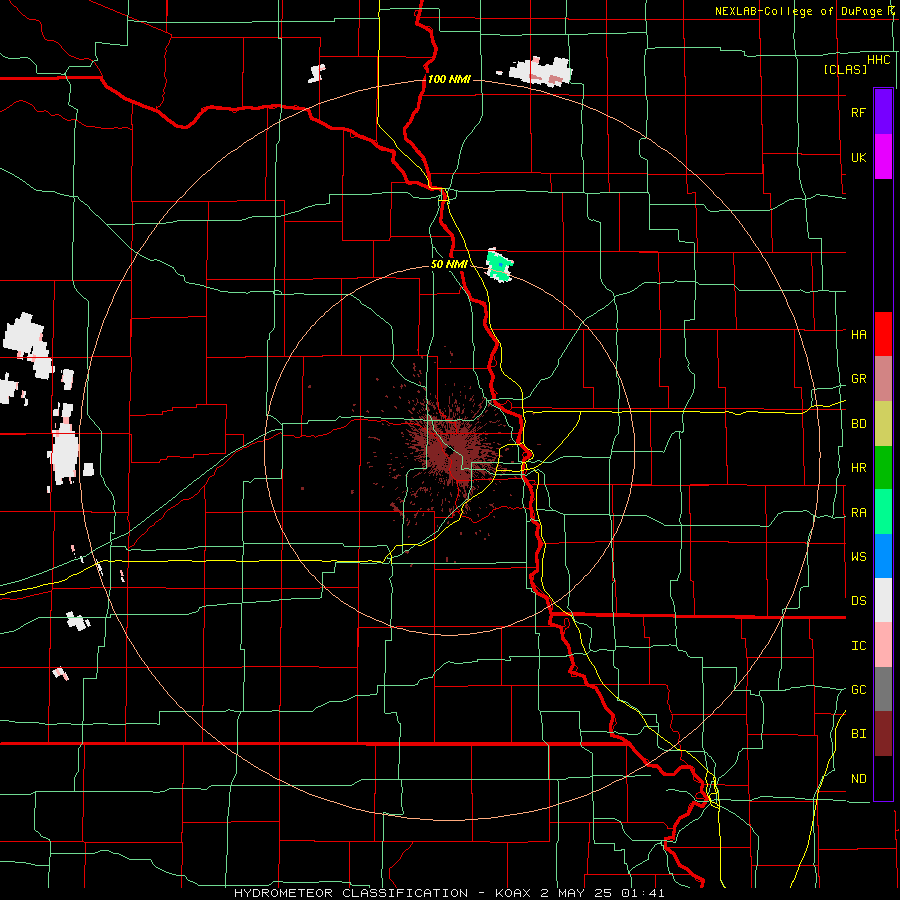
Task: Click the WS legend label
Action: (858, 556)
